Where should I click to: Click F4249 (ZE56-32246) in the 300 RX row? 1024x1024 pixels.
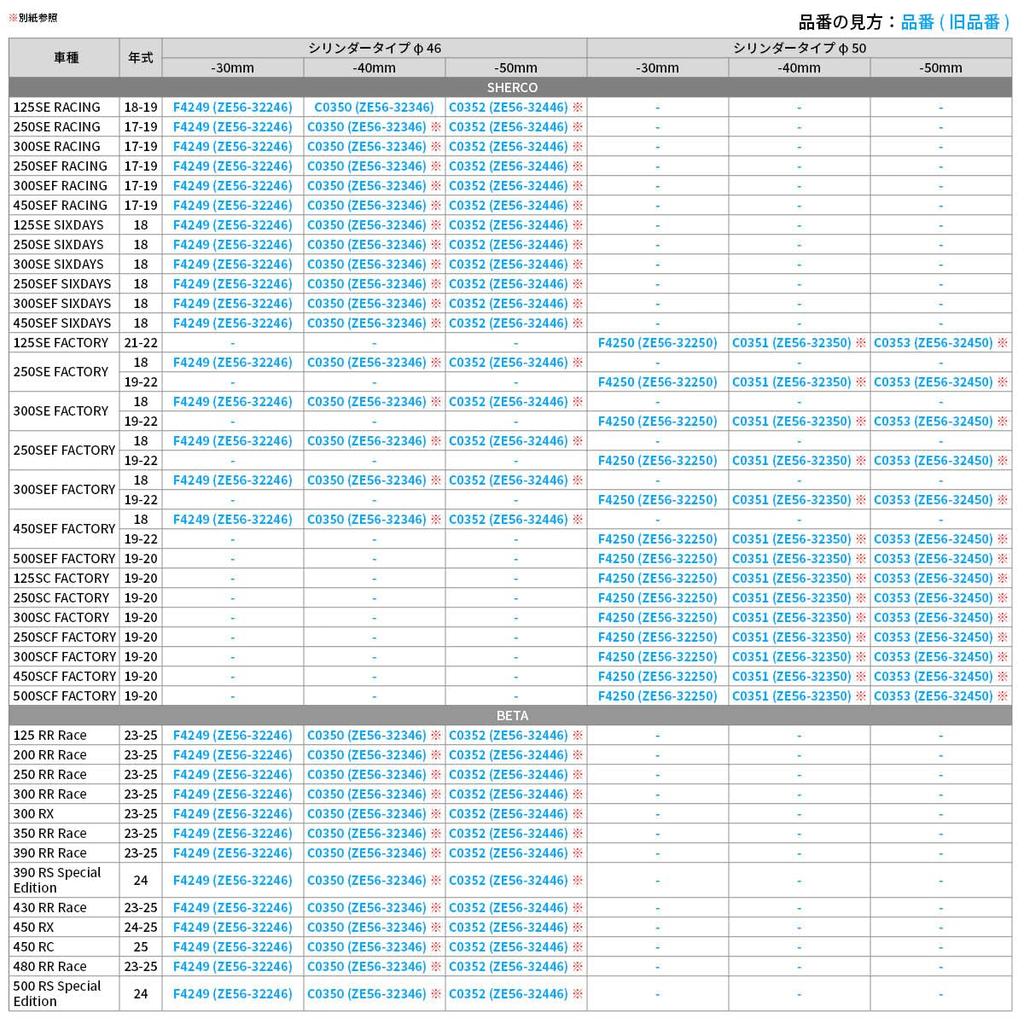tap(232, 814)
